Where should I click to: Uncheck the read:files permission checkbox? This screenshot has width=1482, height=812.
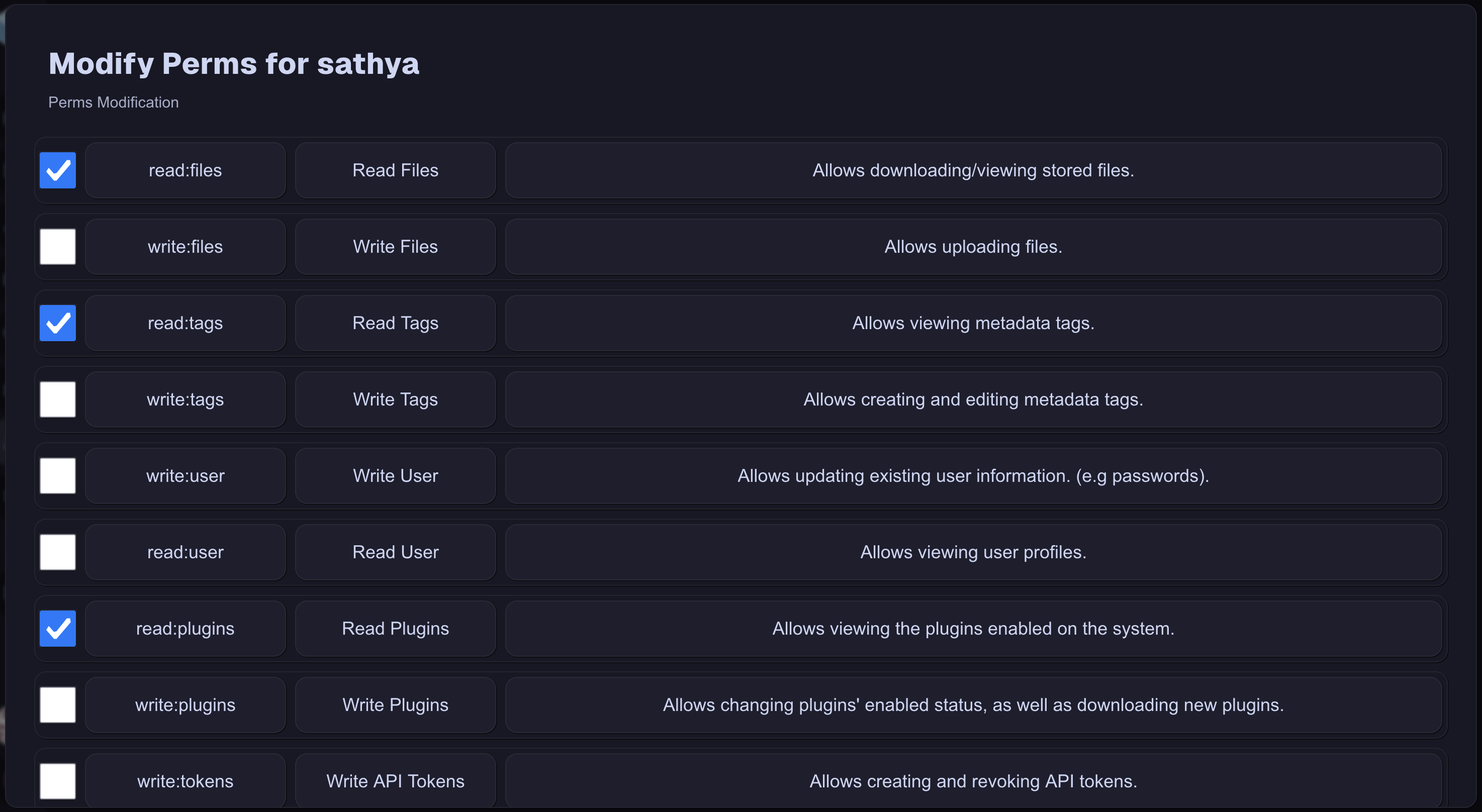57,170
